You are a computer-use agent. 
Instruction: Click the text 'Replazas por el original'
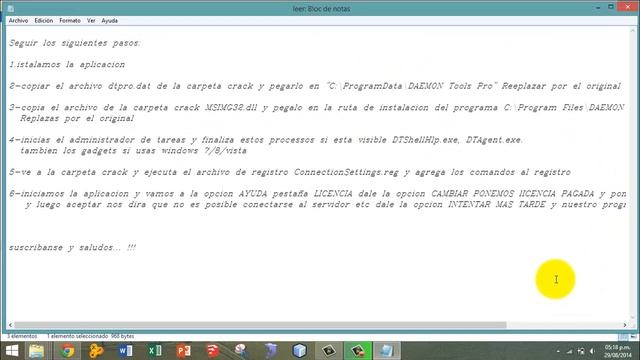(77, 118)
